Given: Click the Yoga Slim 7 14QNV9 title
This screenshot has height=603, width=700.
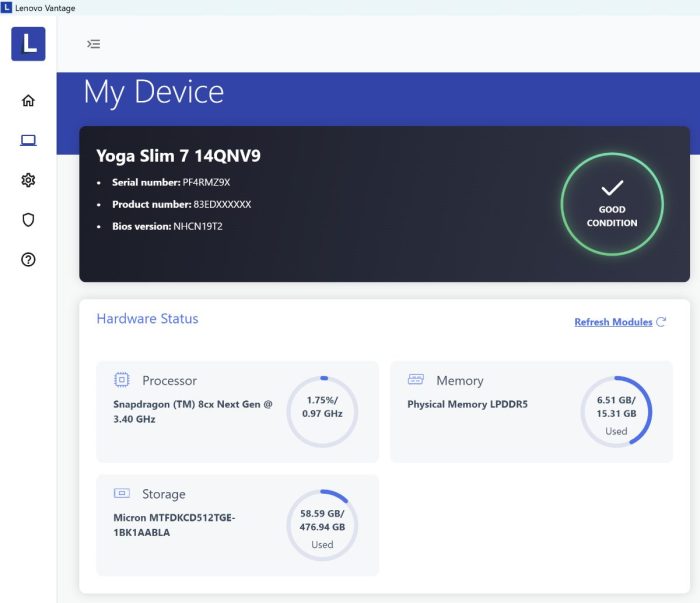Looking at the screenshot, I should click(178, 155).
